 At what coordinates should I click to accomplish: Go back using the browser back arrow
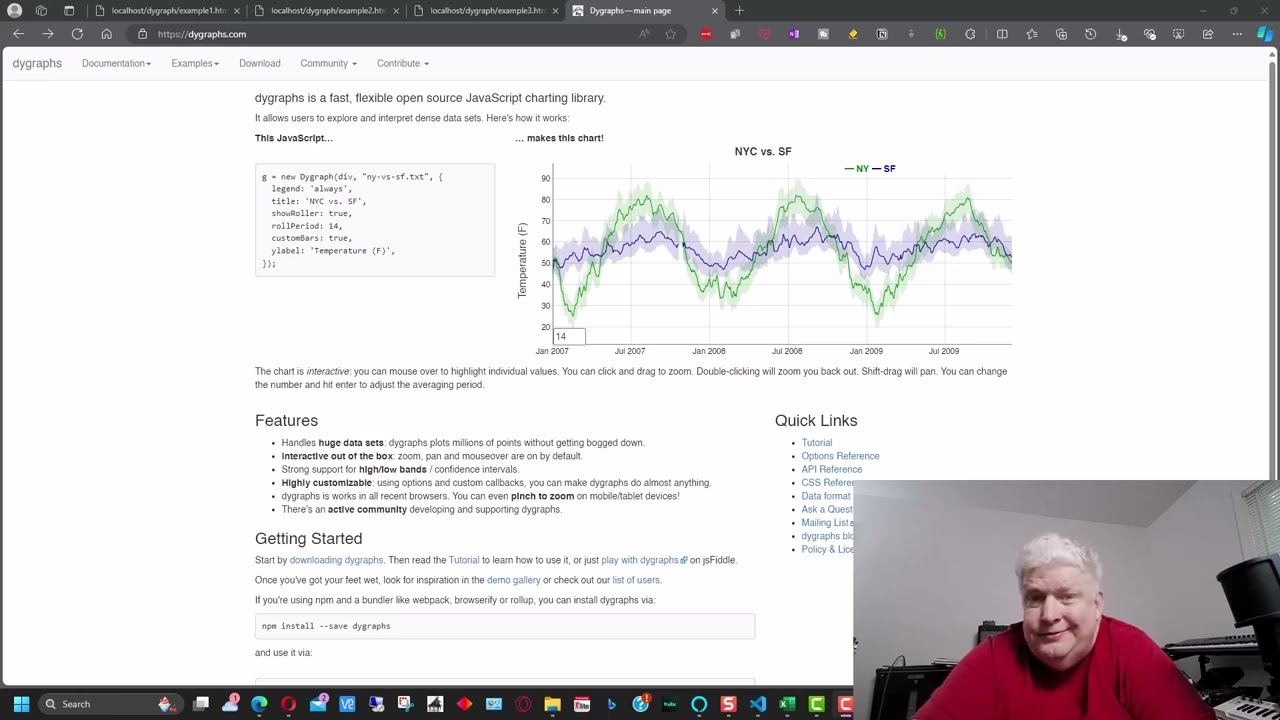(x=18, y=34)
